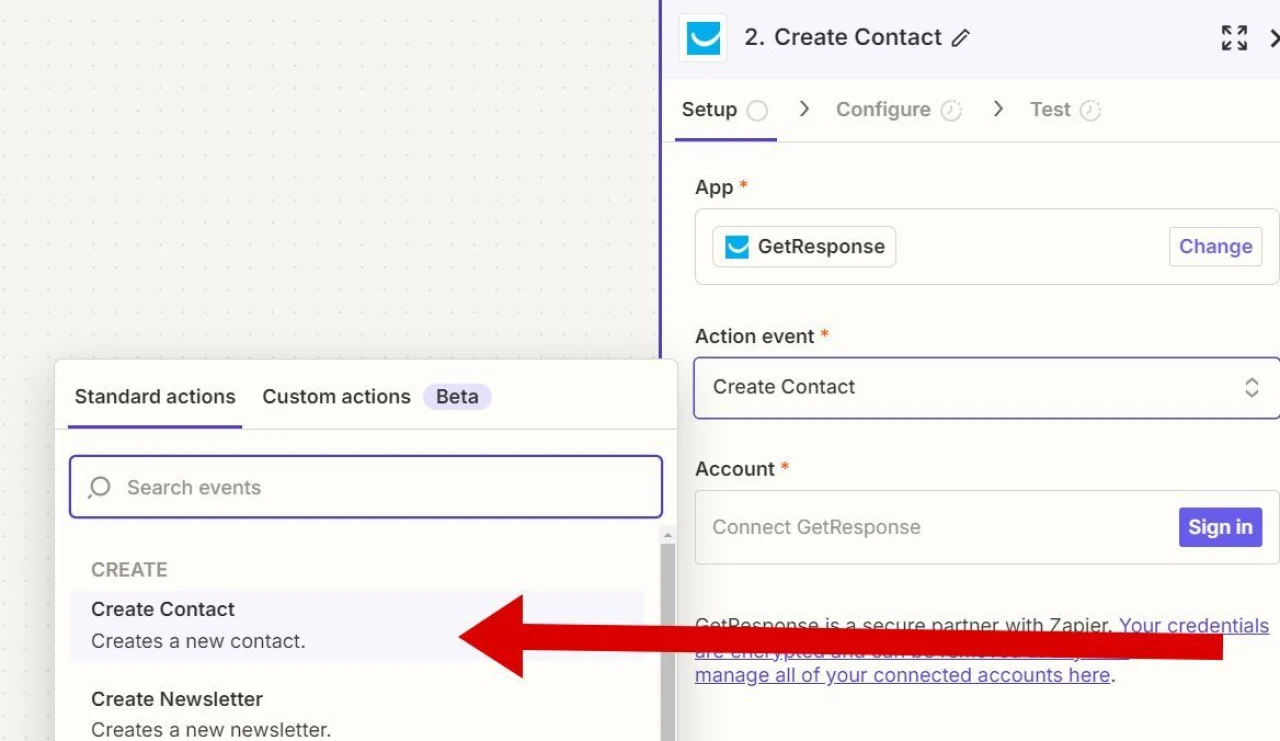This screenshot has height=741, width=1280.
Task: Open the Action event dropdown
Action: (x=970, y=387)
